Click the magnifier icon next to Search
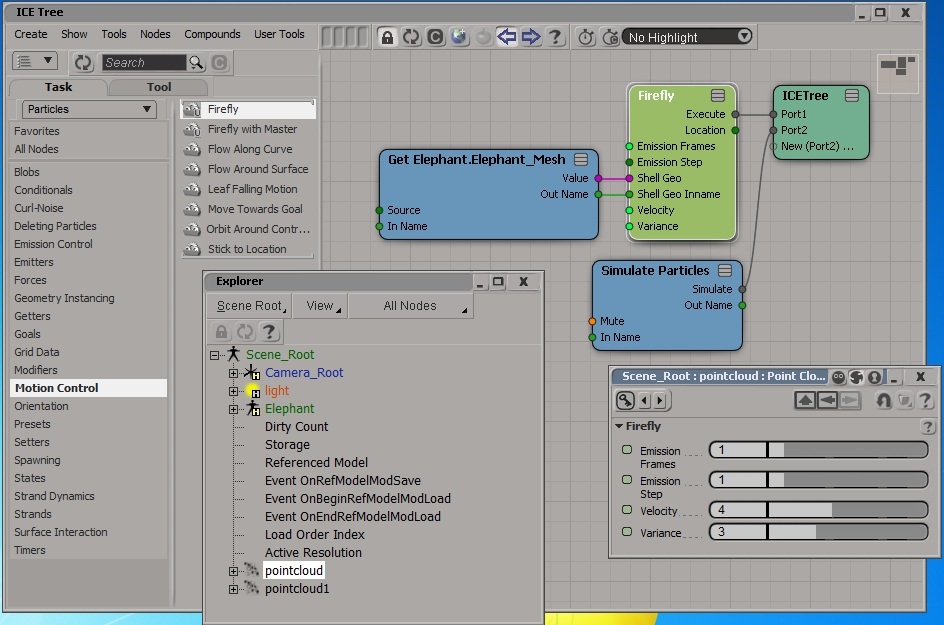Image resolution: width=944 pixels, height=625 pixels. coord(196,63)
